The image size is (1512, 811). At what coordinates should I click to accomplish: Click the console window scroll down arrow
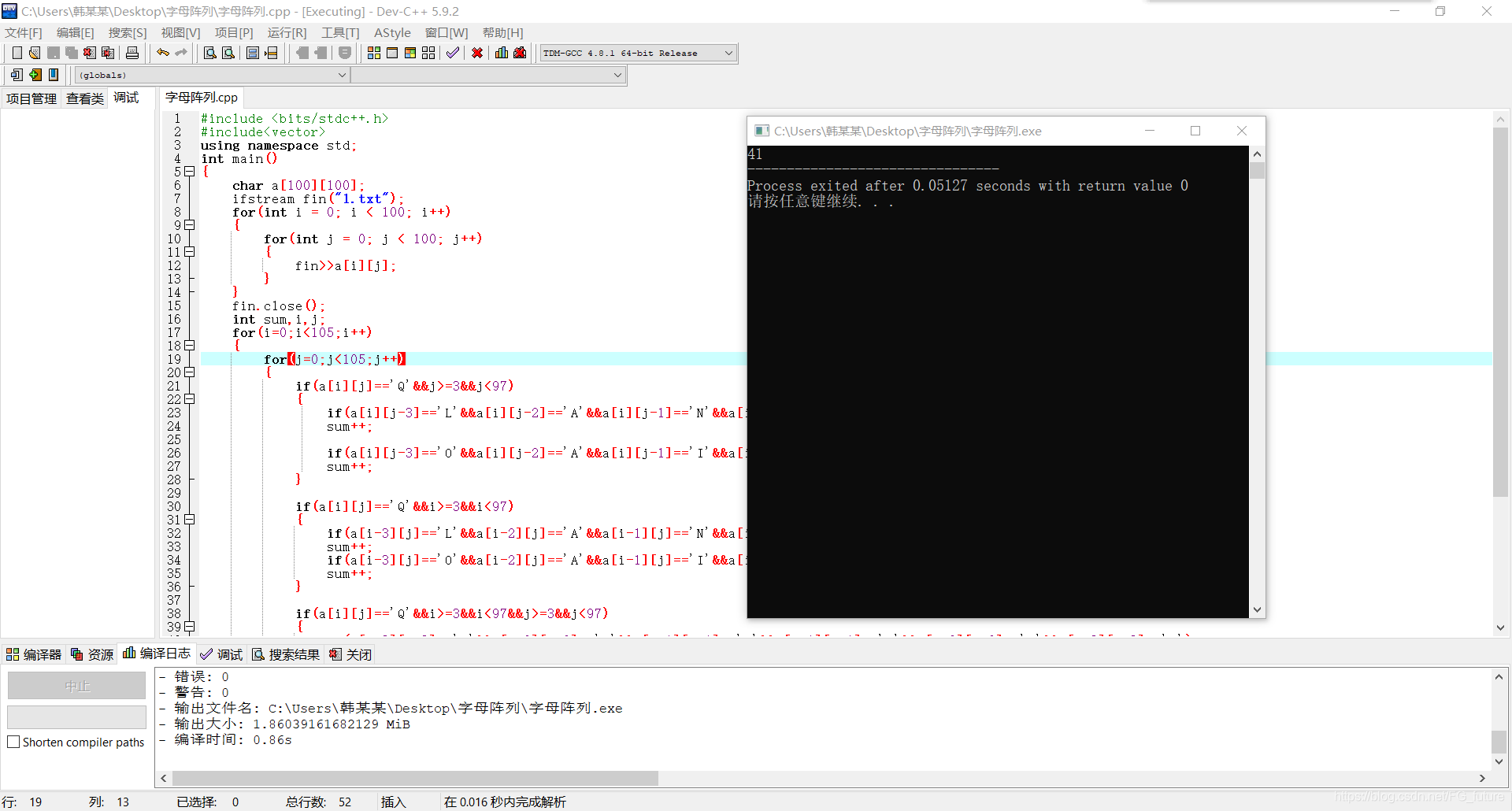pyautogui.click(x=1257, y=609)
